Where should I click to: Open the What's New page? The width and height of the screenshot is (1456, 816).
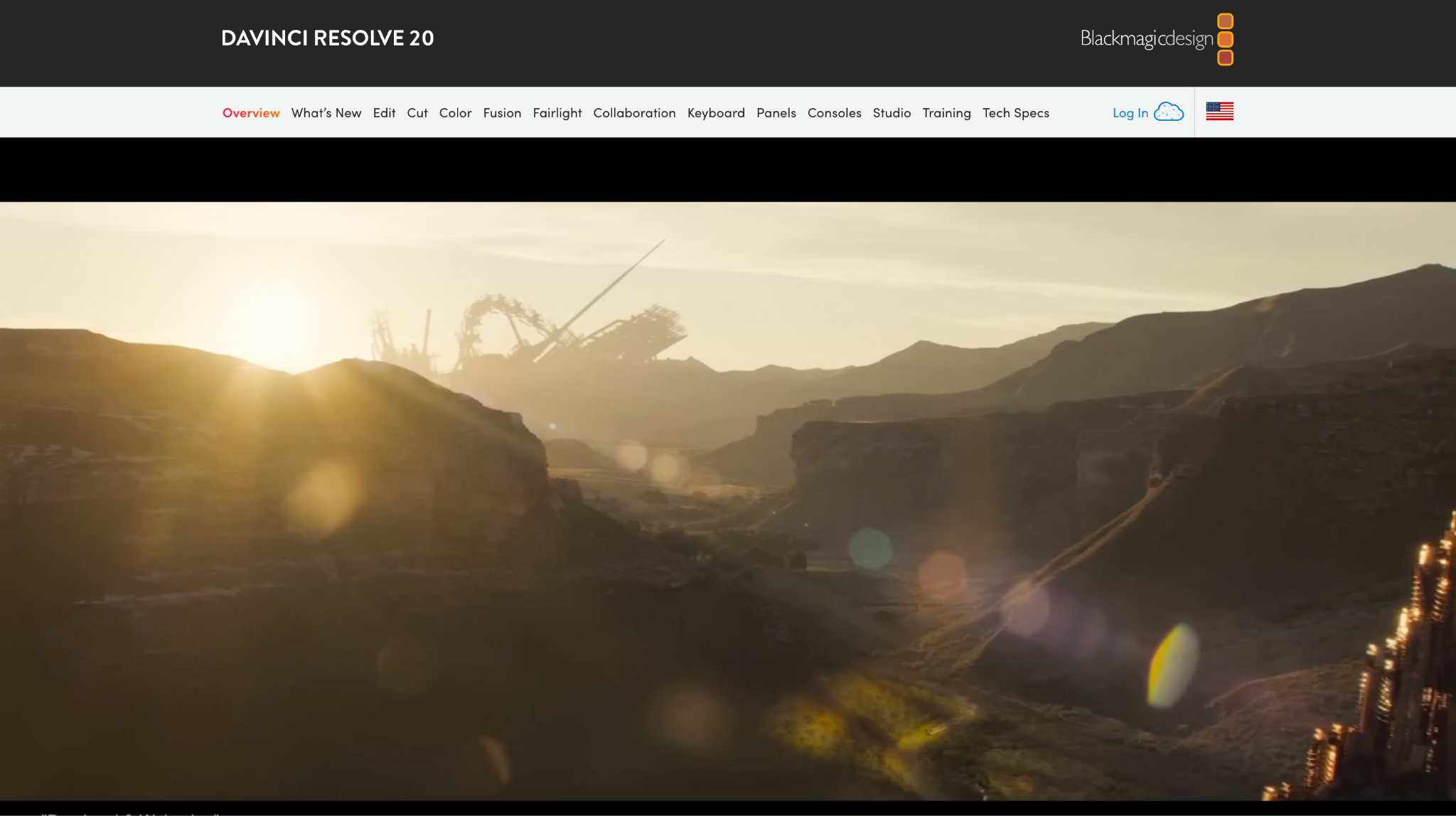point(326,112)
